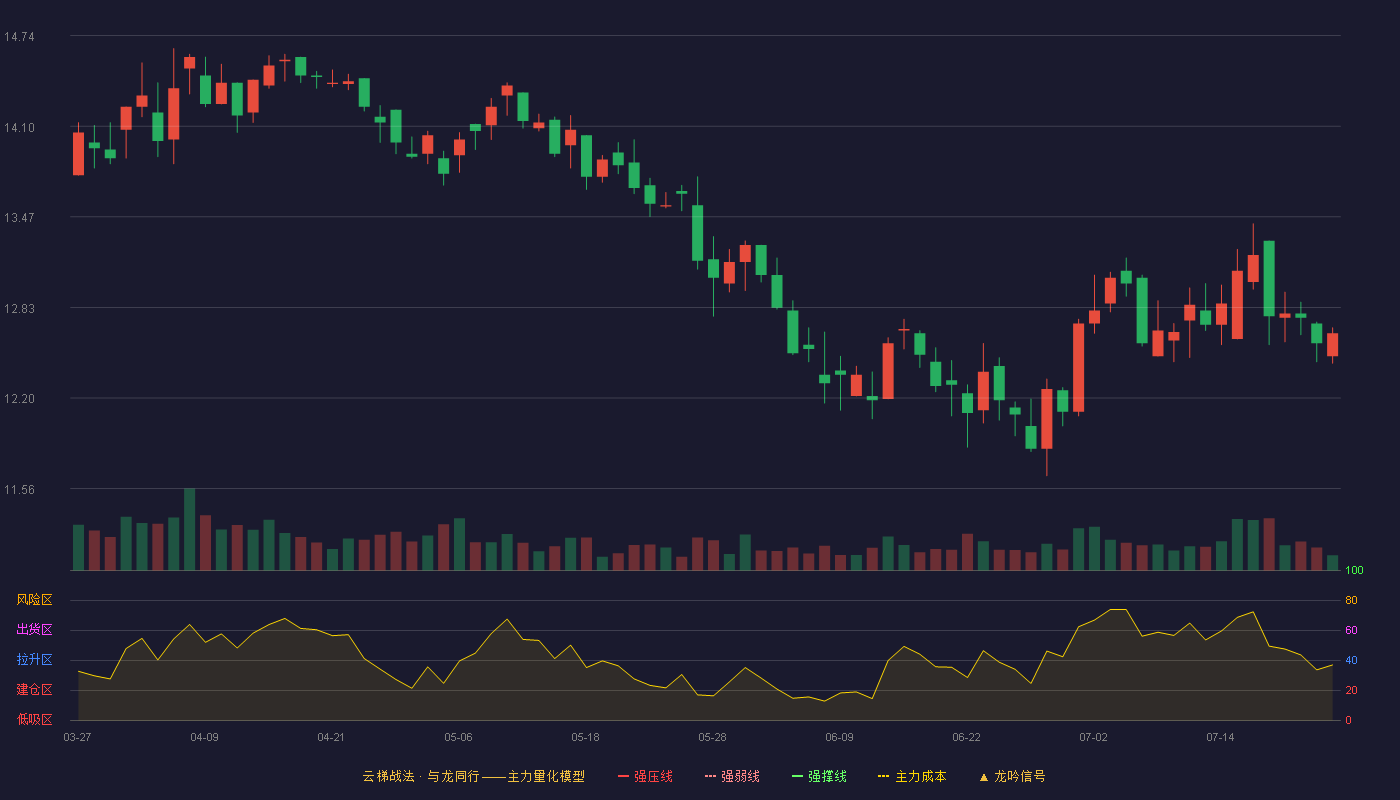Click the 14.10 price axis label

point(19,127)
